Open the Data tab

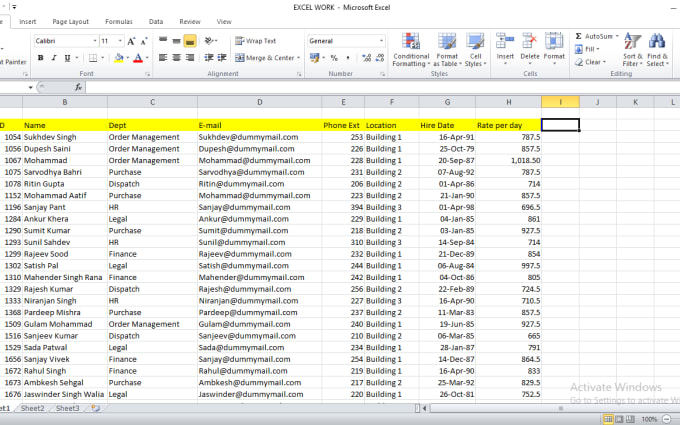coord(156,22)
